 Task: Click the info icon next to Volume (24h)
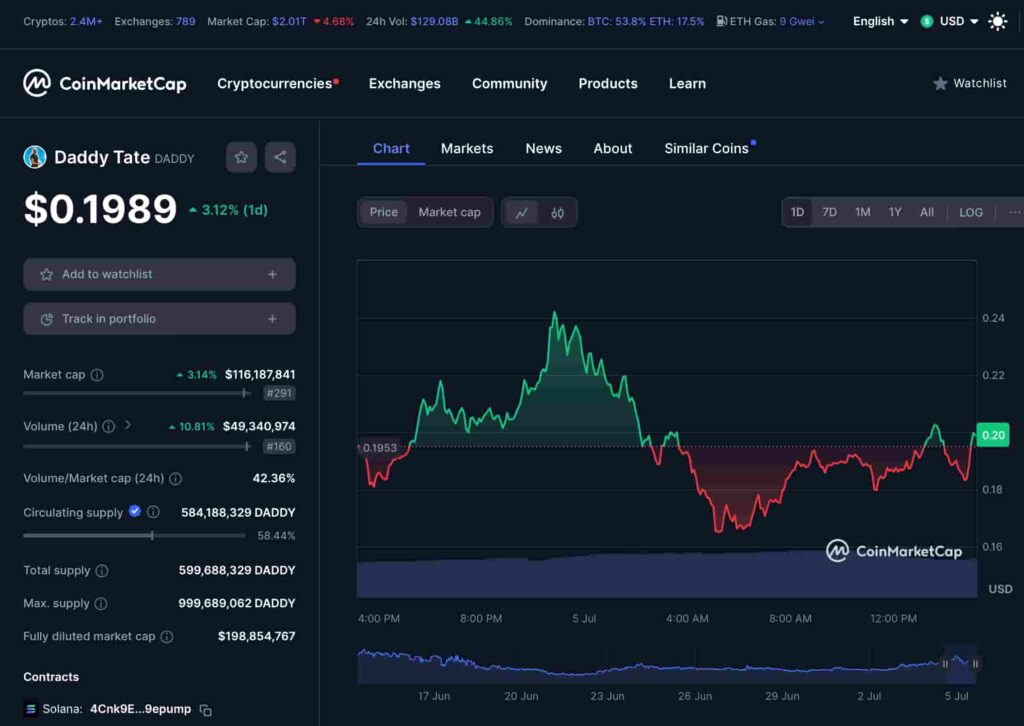coord(108,426)
